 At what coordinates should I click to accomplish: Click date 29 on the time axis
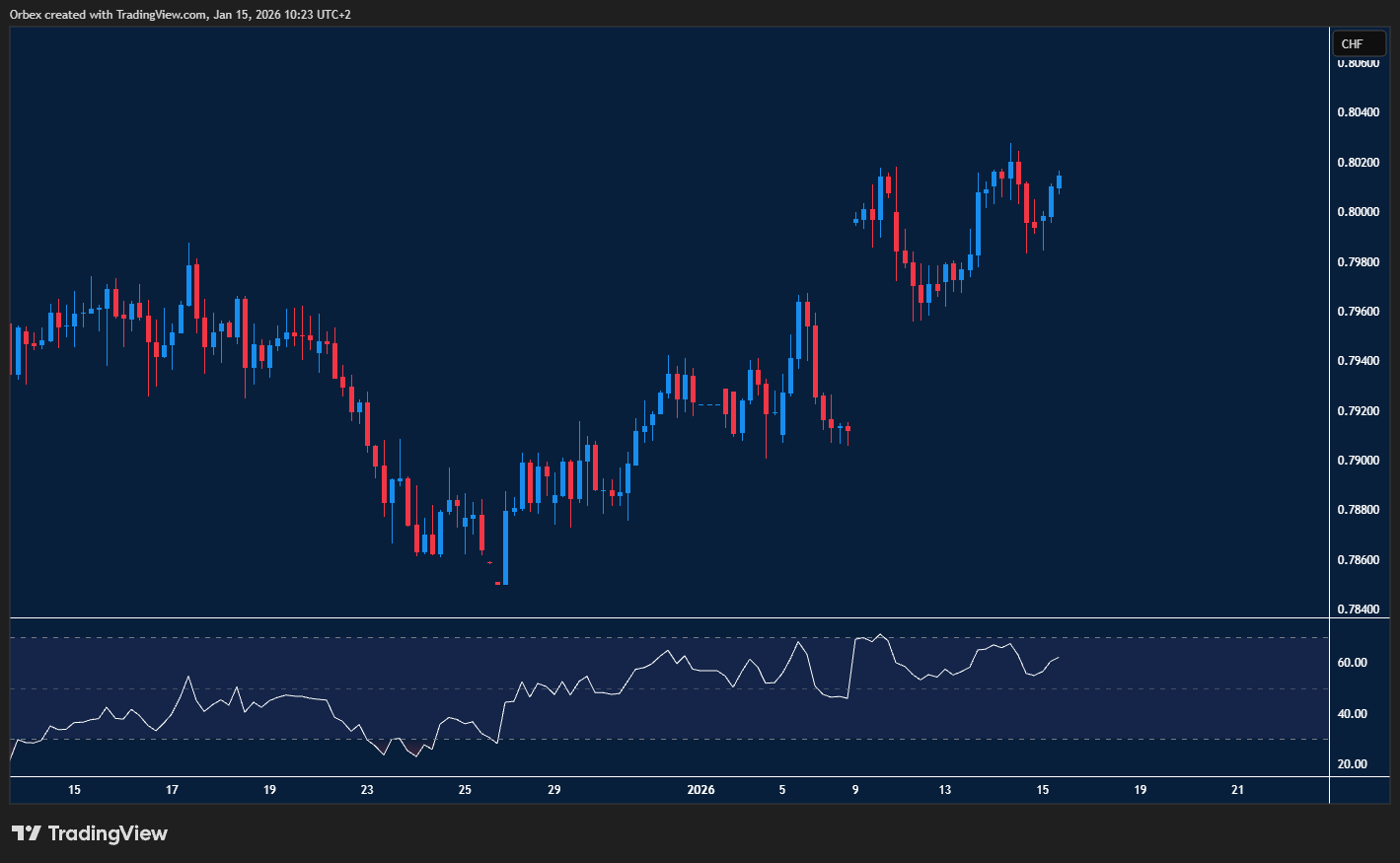coord(554,790)
